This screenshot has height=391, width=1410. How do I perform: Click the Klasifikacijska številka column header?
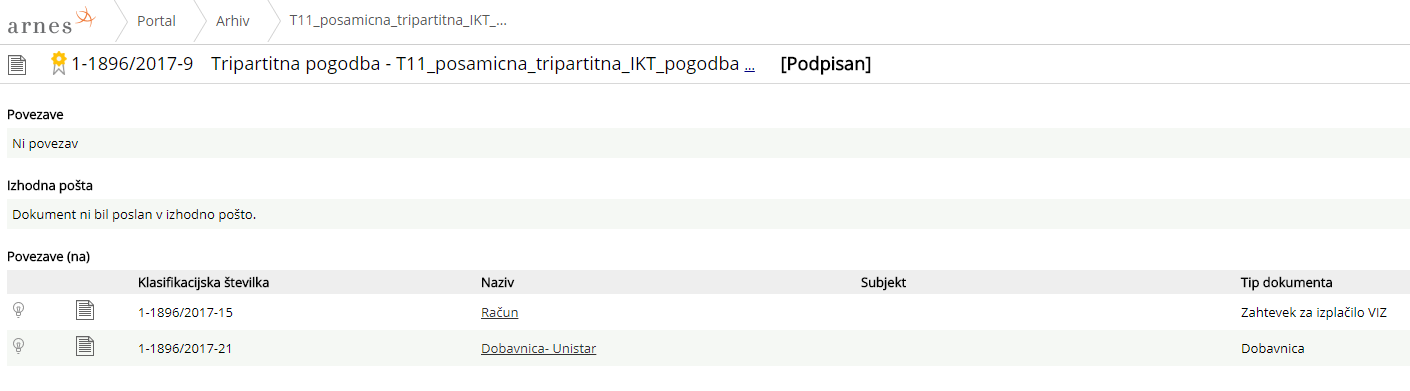tap(203, 283)
